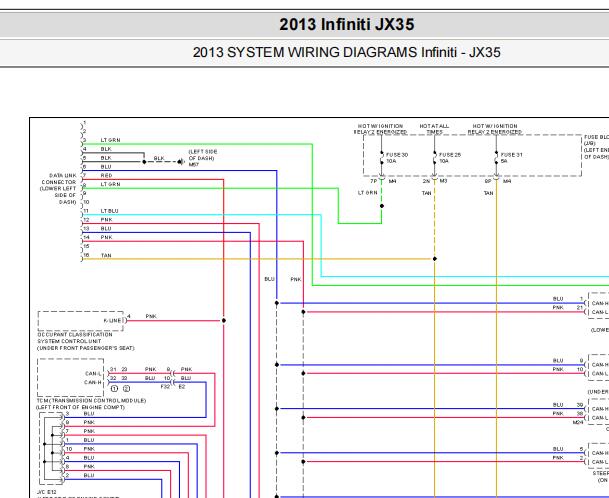Click the "PNK" wire label at pin 12

pyautogui.click(x=106, y=220)
